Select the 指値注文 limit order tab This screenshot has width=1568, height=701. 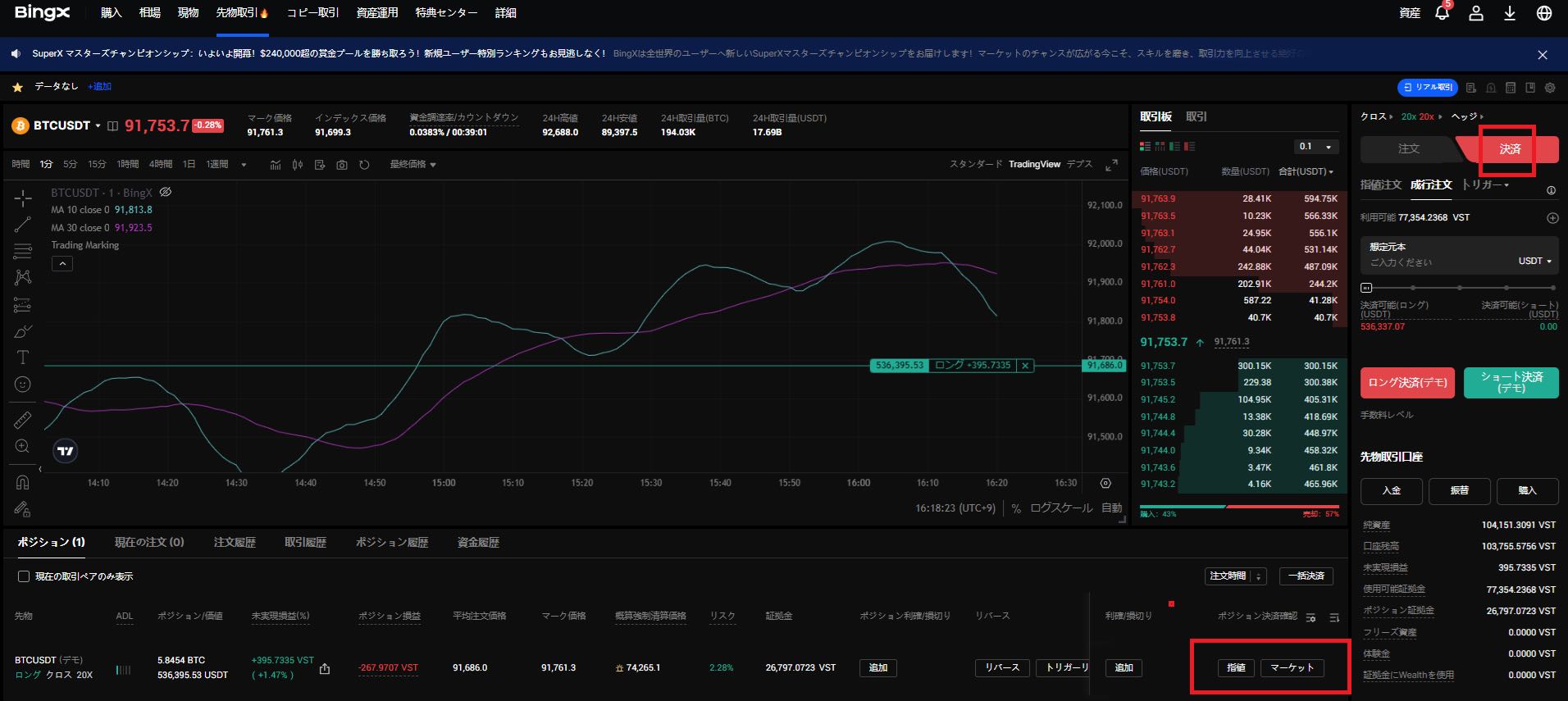[x=1381, y=185]
